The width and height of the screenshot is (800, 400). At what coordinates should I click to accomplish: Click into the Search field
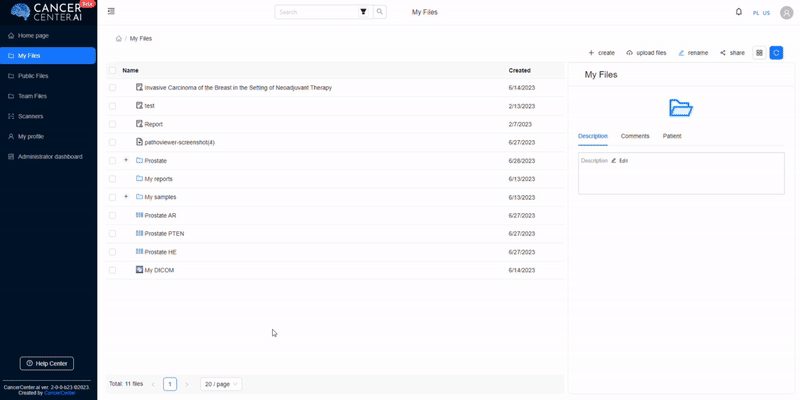[317, 12]
